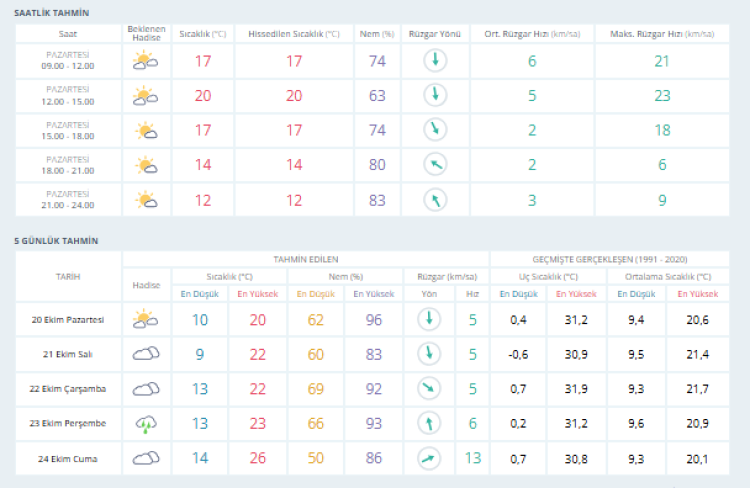Viewport: 750px width, 488px height.
Task: Click the rain icon for 23 Ekim Perşembe
Action: (146, 423)
